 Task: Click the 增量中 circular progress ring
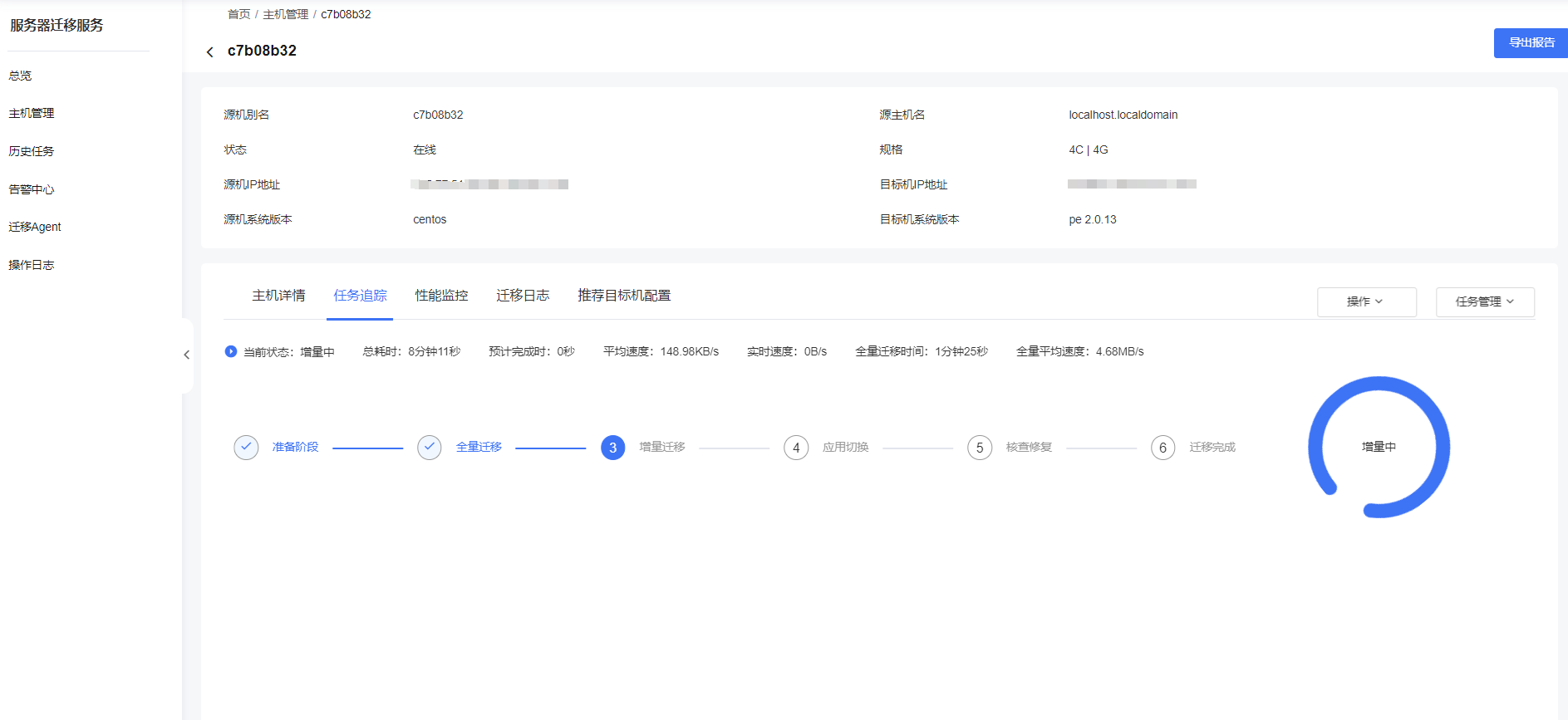point(1379,447)
